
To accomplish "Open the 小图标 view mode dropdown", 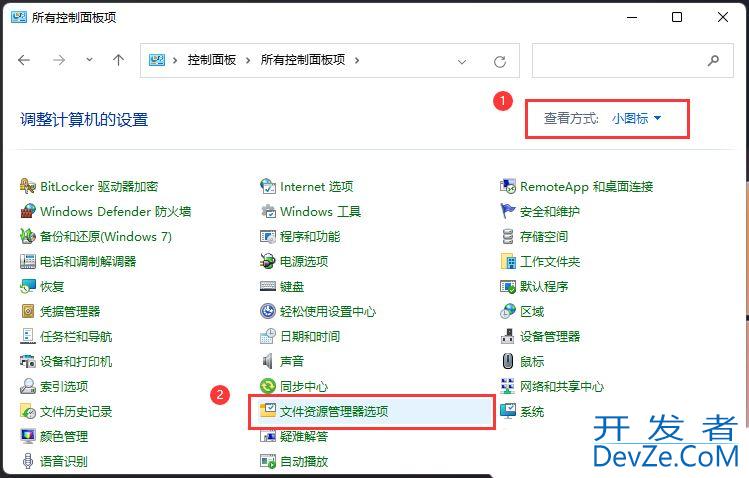I will (x=636, y=118).
